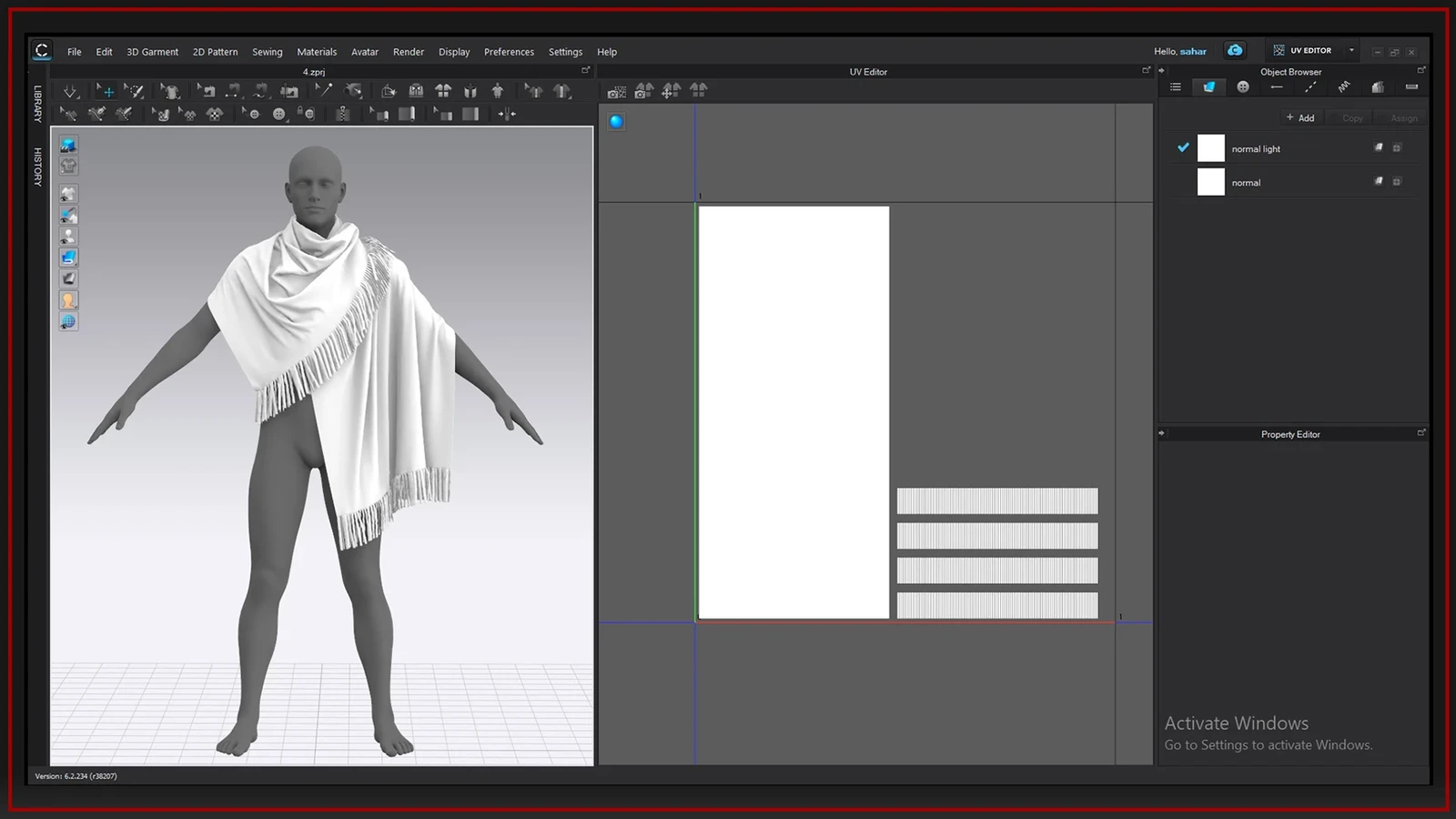This screenshot has width=1456, height=819.
Task: Toggle the orange avatar skin display icon
Action: point(68,300)
